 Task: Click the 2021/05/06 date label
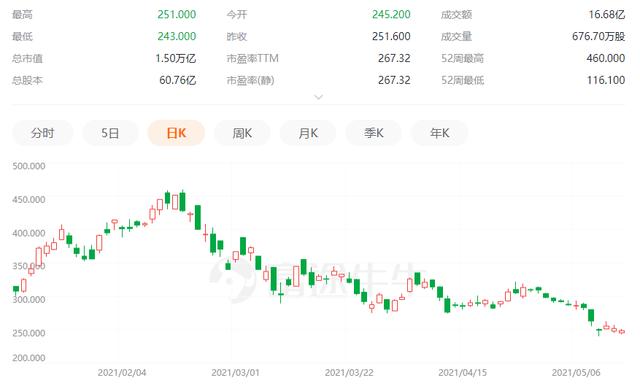(x=576, y=373)
